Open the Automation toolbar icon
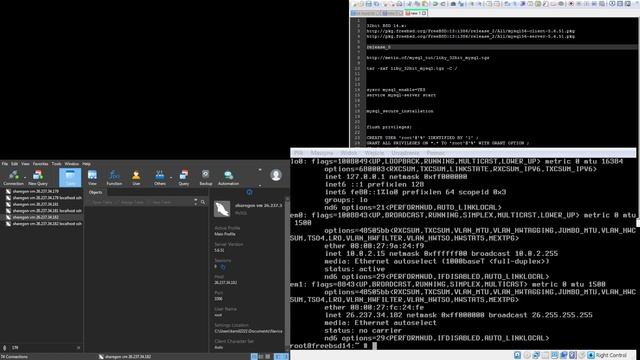Viewport: 640px width, 360px height. click(x=228, y=178)
